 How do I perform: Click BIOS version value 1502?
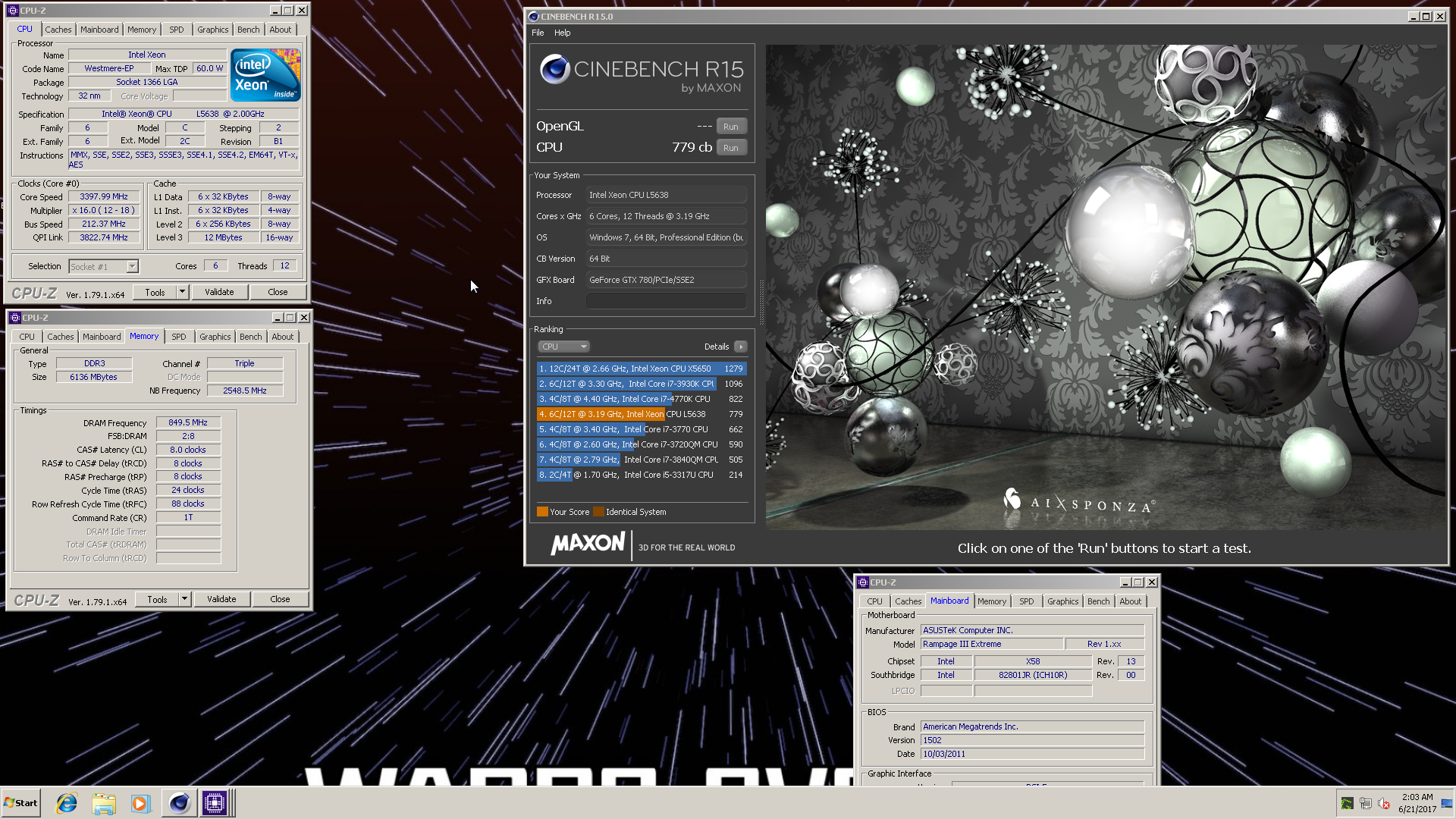tap(1032, 741)
